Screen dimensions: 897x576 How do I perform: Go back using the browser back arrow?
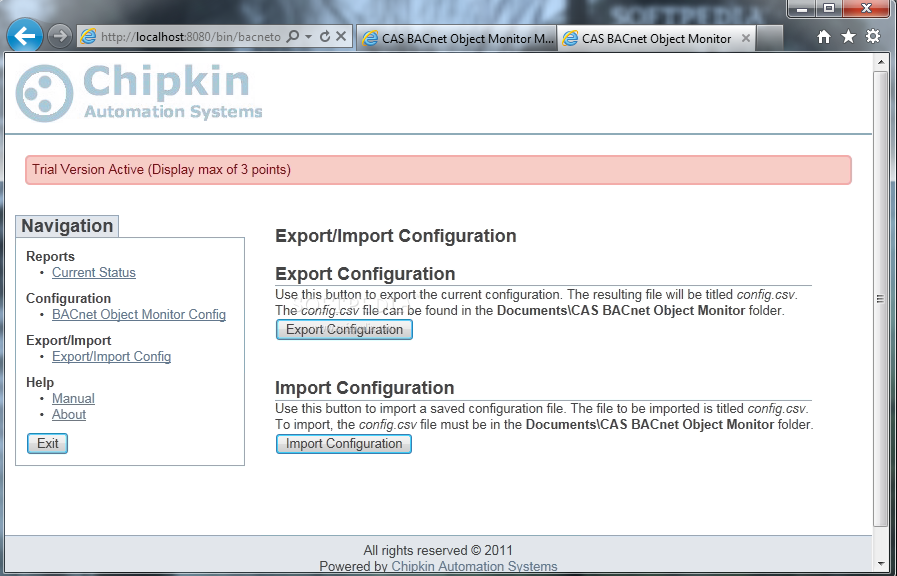click(25, 37)
